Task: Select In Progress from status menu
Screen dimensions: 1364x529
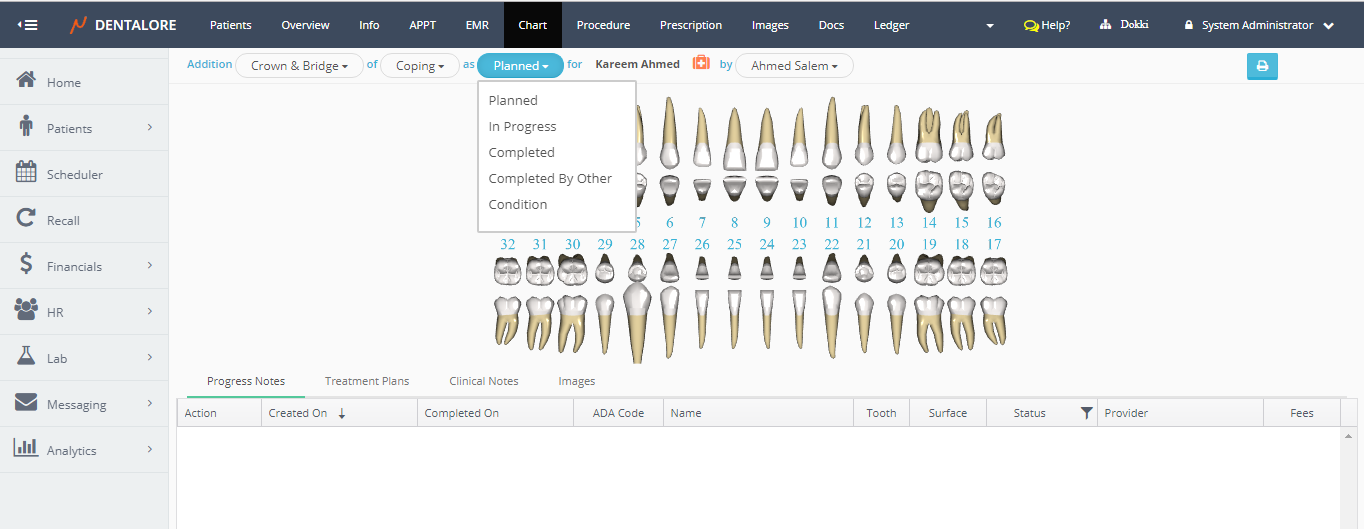Action: pyautogui.click(x=522, y=127)
